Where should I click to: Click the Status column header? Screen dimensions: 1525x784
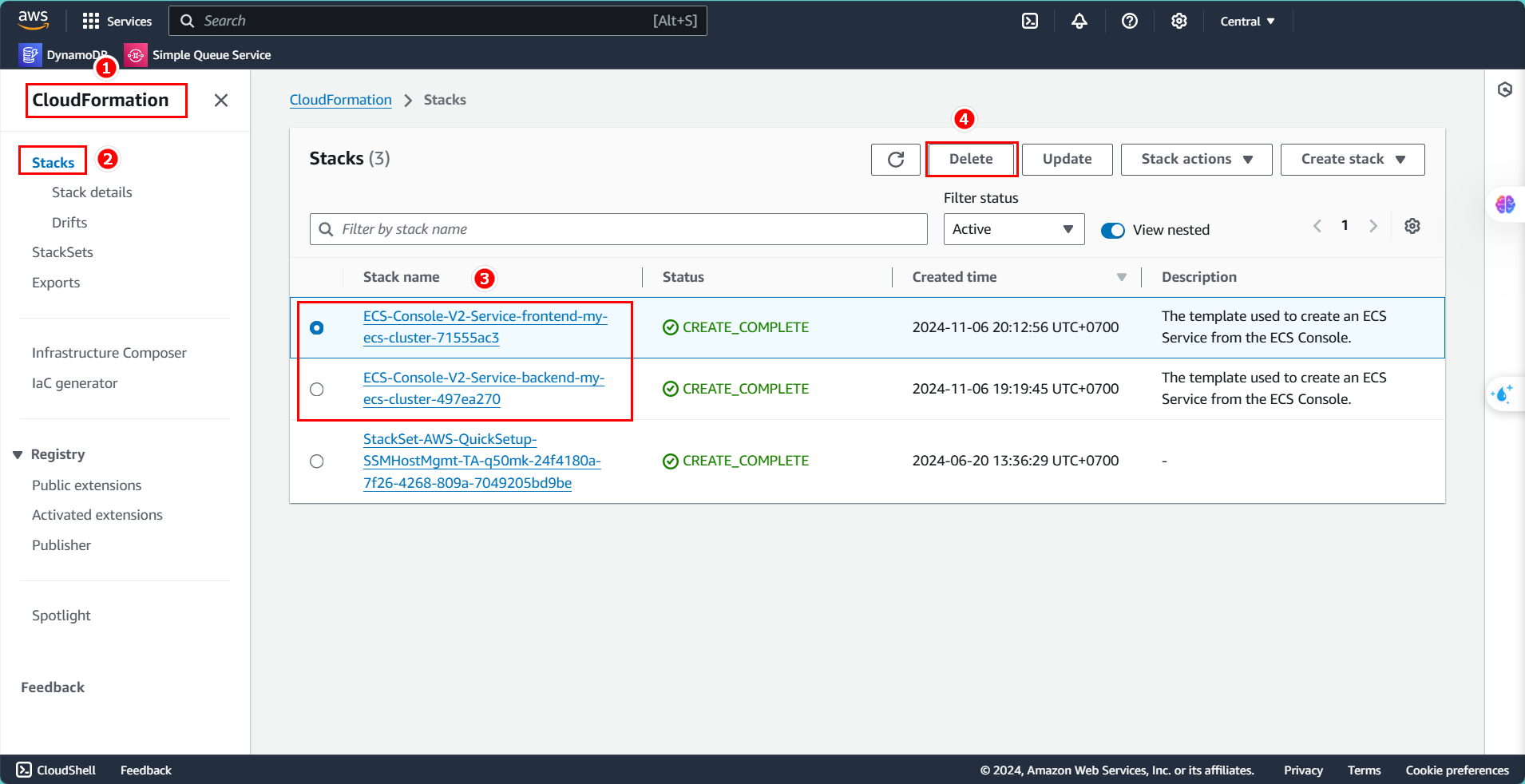tap(683, 277)
